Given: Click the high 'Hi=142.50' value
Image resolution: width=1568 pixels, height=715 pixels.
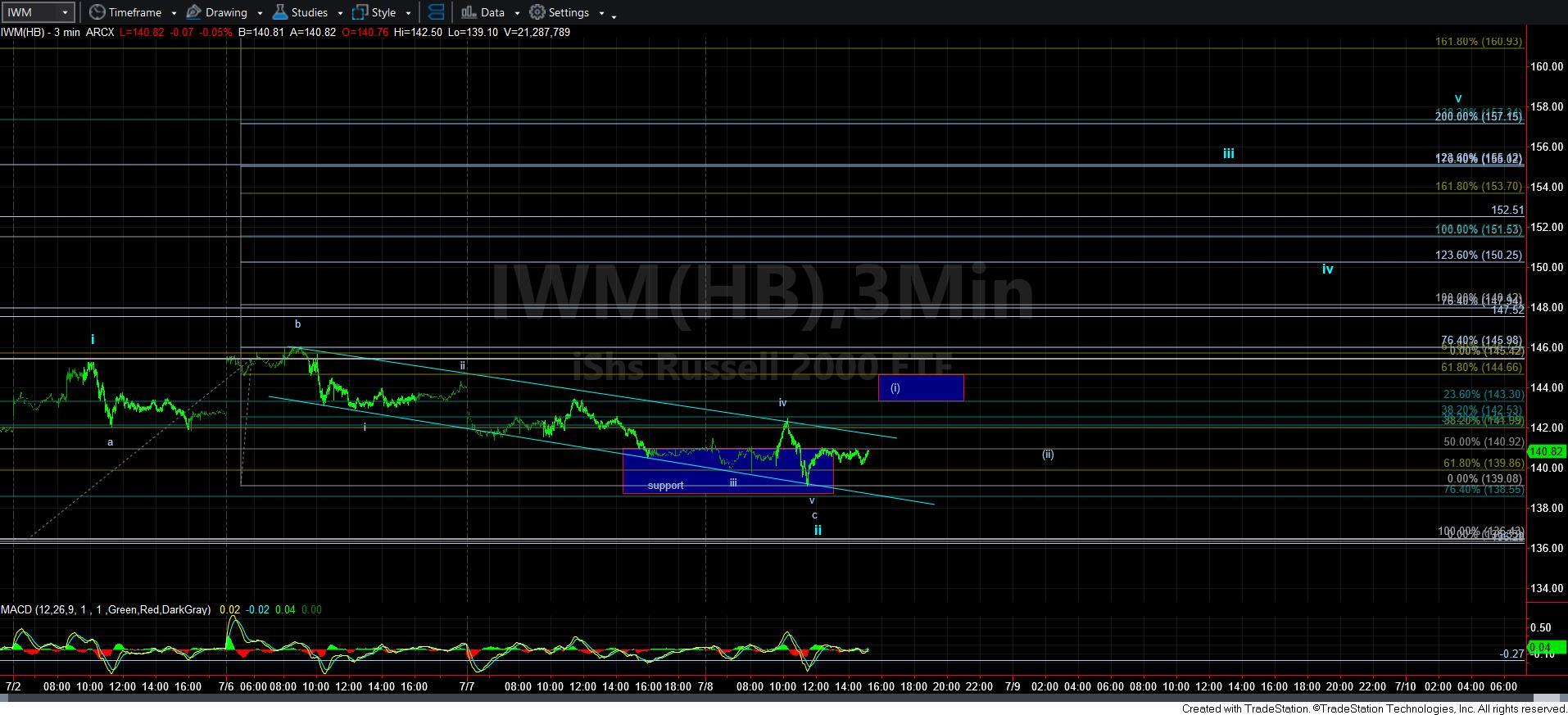Looking at the screenshot, I should [x=416, y=32].
